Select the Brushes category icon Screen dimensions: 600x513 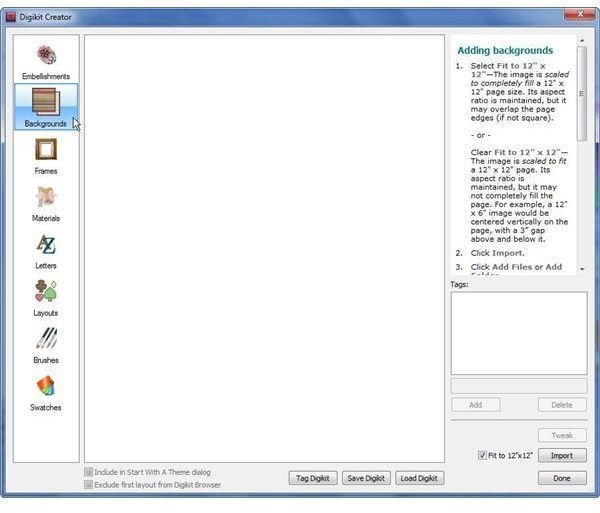coord(46,345)
